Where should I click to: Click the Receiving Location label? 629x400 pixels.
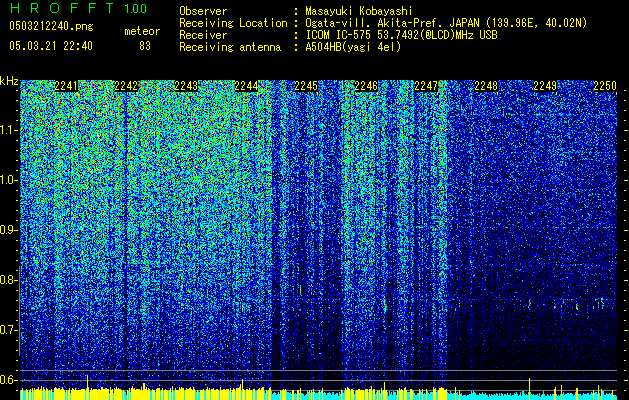(x=233, y=23)
